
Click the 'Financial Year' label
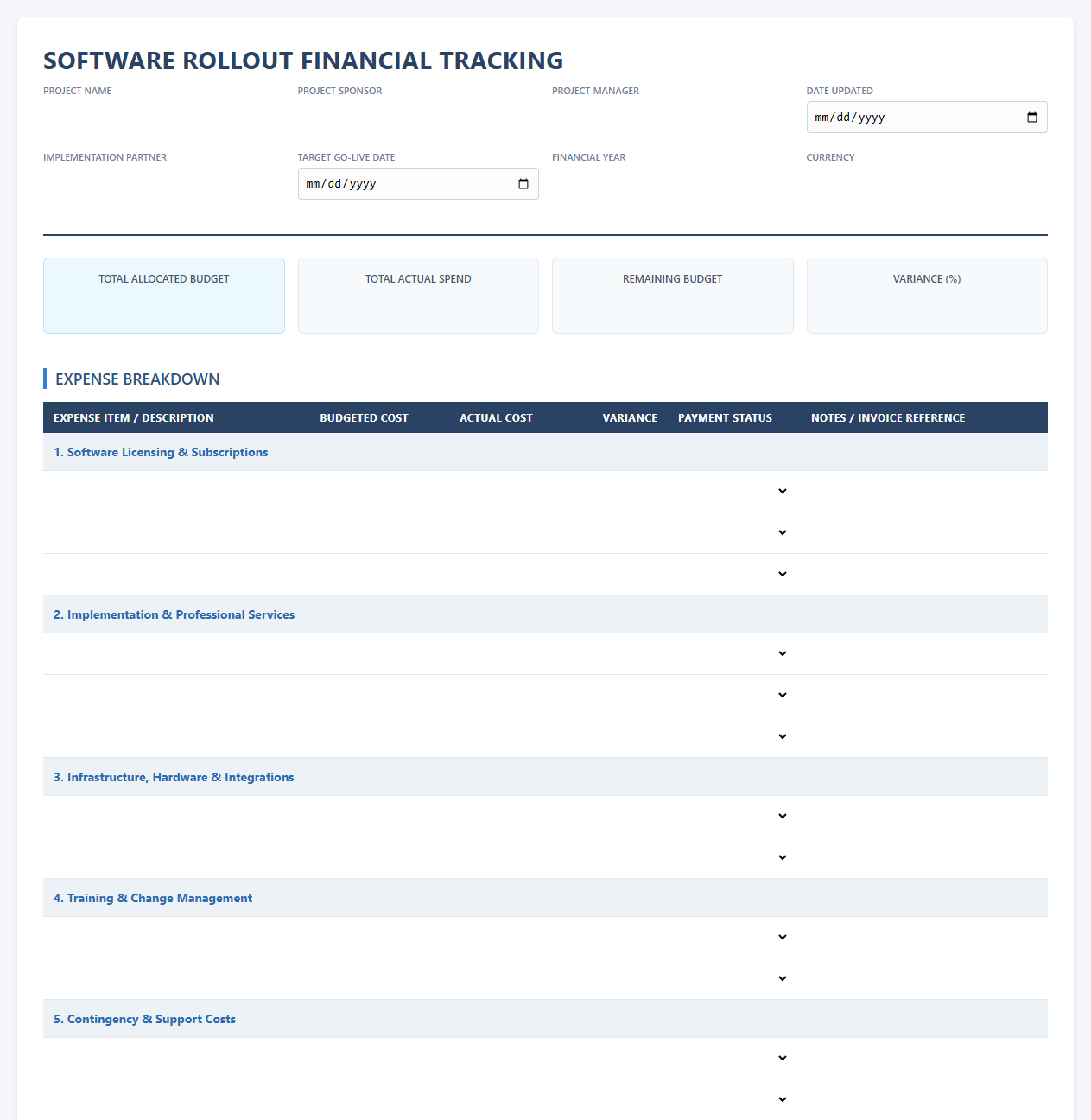589,157
